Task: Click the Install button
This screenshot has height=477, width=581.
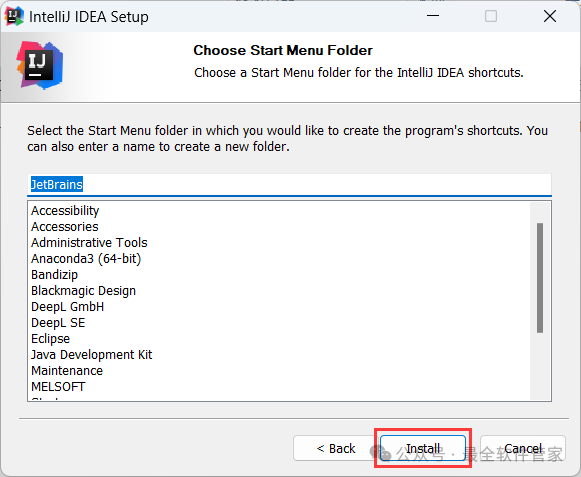Action: 423,448
